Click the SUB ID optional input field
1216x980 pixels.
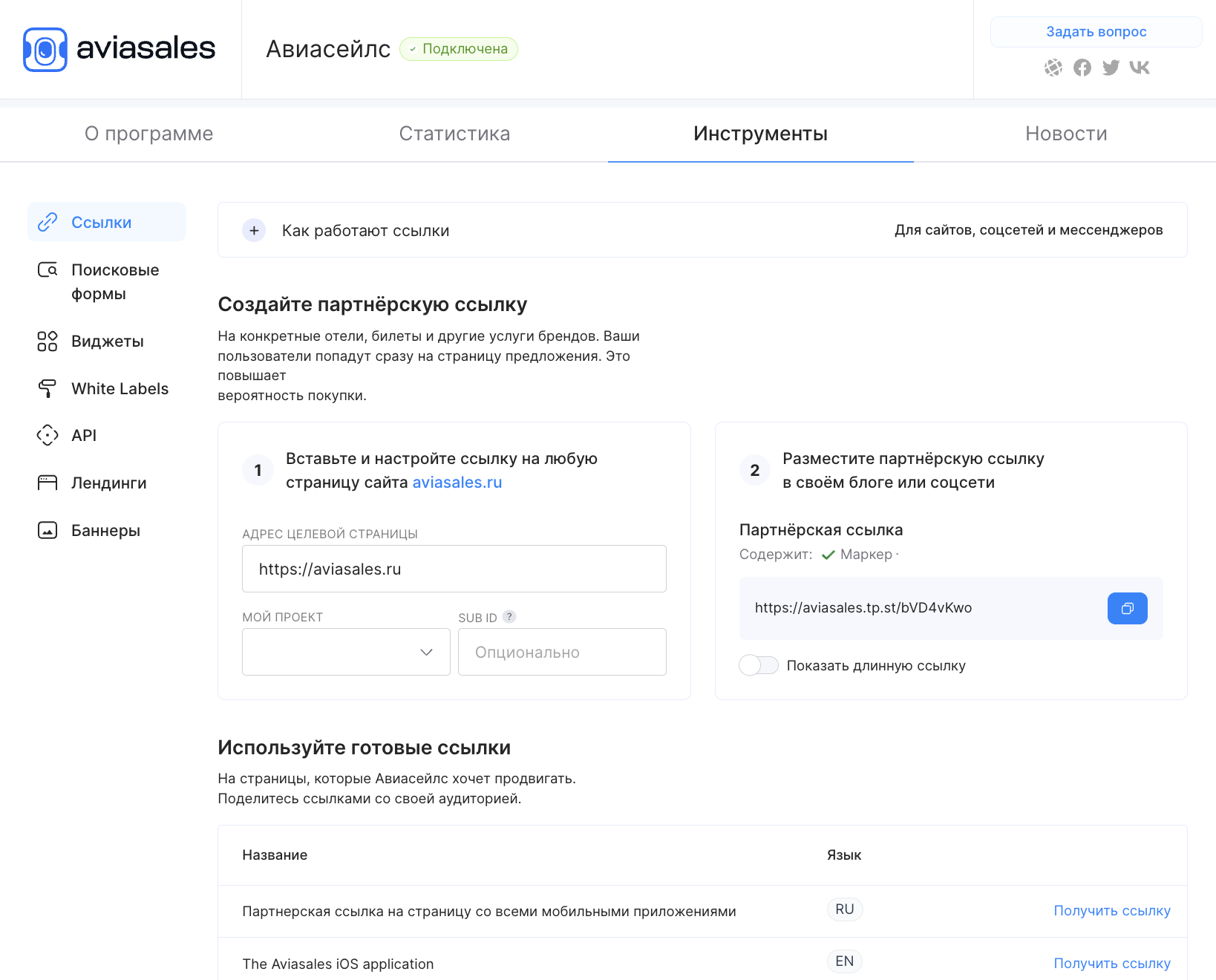pyautogui.click(x=562, y=652)
